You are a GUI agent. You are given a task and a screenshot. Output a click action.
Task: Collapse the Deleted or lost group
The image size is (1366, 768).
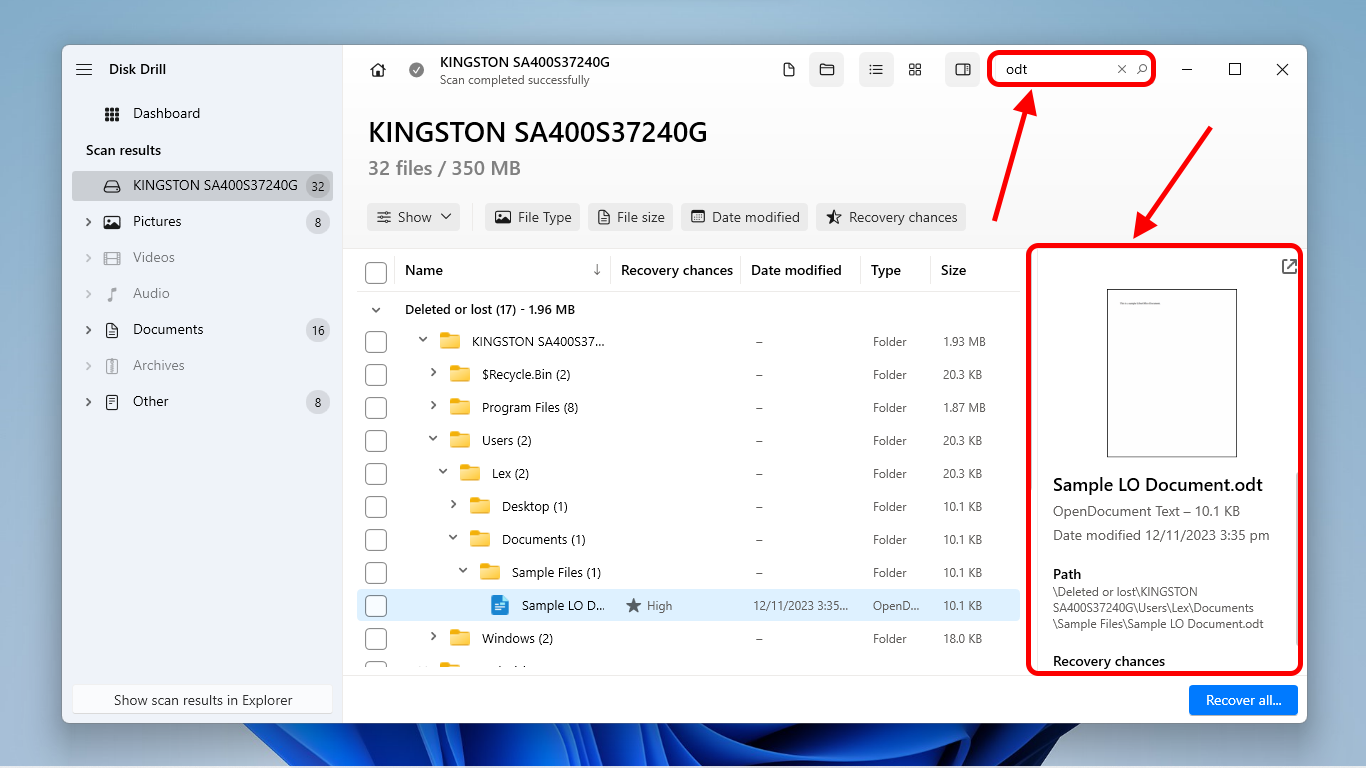pyautogui.click(x=376, y=310)
